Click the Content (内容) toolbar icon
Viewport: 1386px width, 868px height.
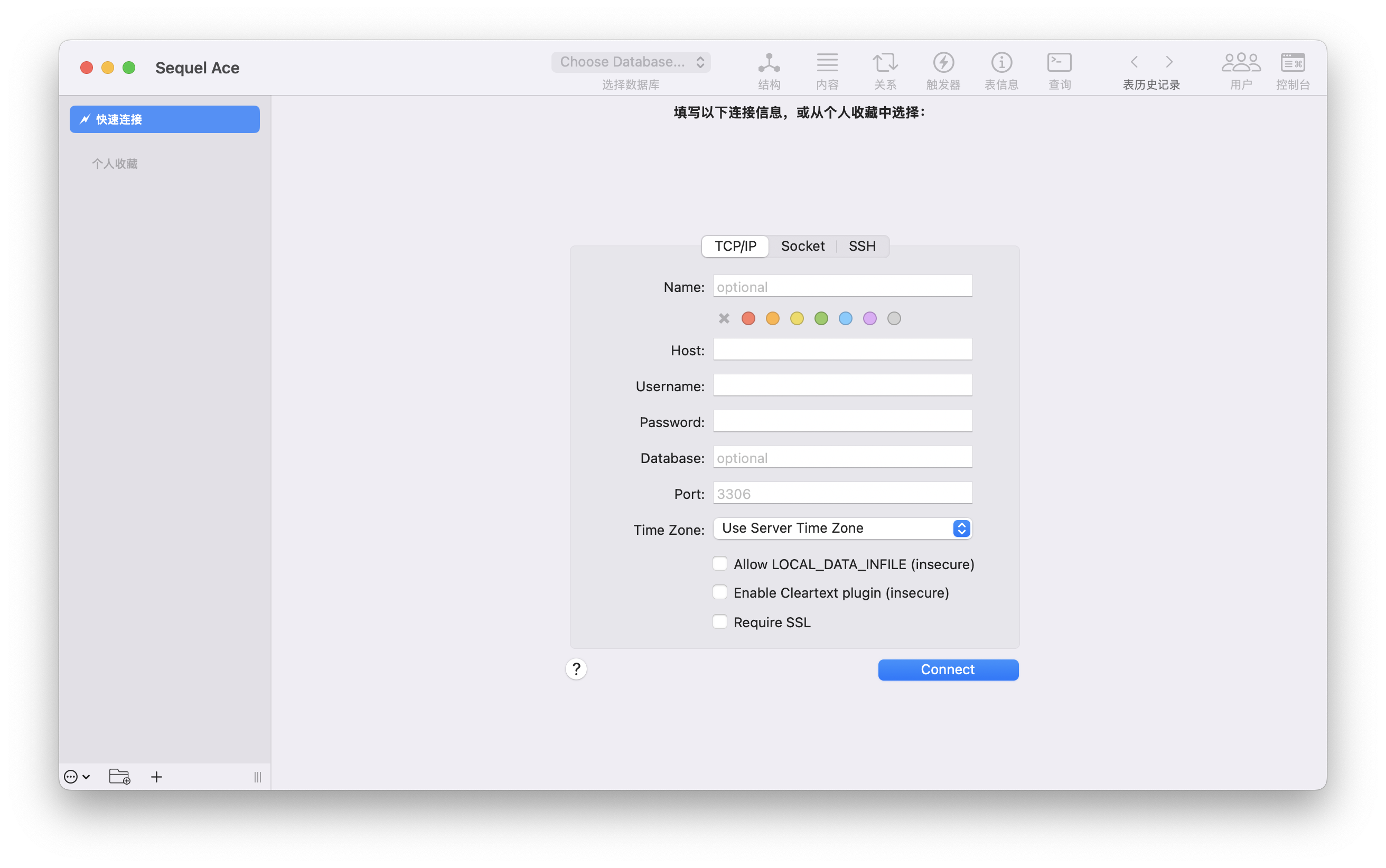point(827,63)
